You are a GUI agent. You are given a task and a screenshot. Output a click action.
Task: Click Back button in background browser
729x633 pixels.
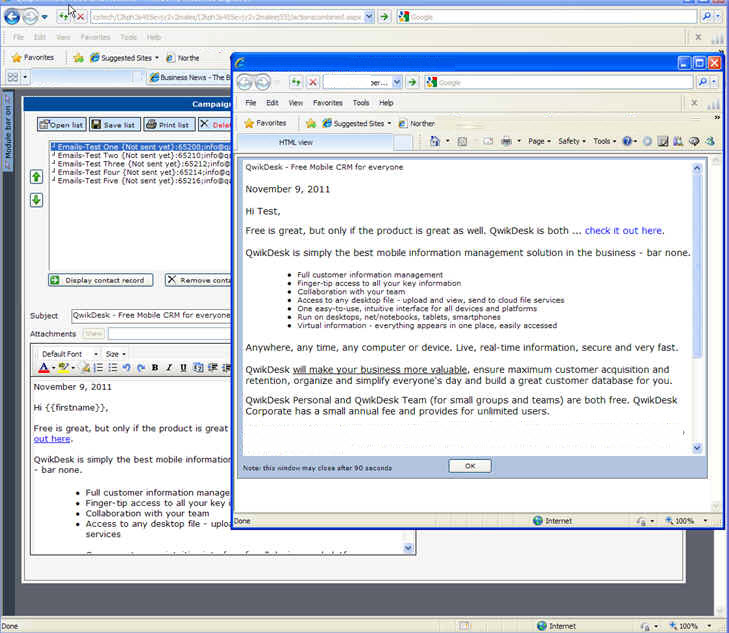[13, 17]
